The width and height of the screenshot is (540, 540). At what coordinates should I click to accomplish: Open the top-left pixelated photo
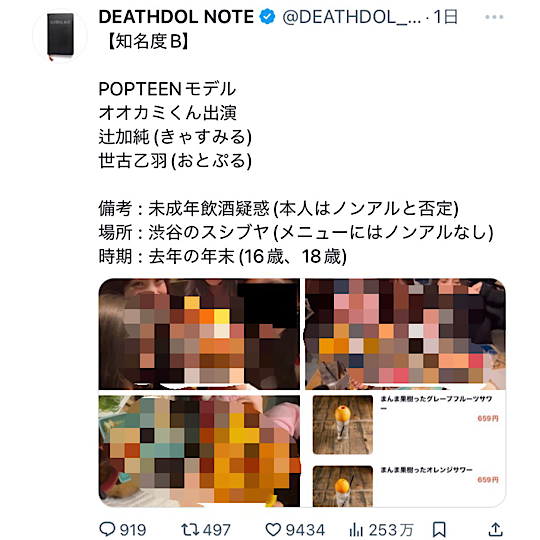pyautogui.click(x=199, y=334)
